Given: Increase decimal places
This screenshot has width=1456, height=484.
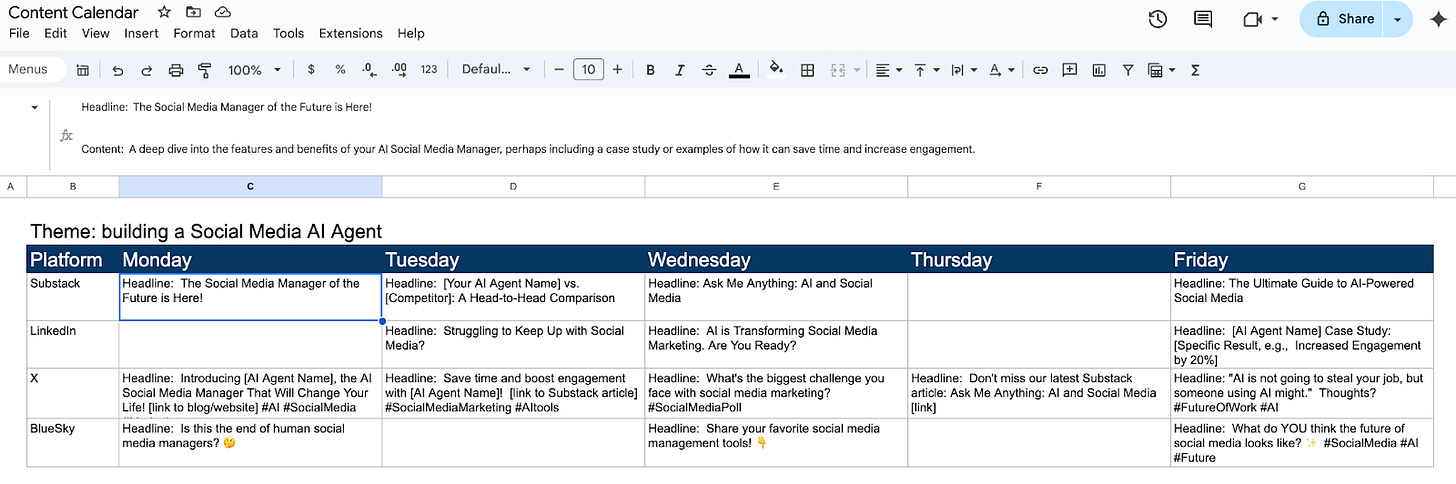Looking at the screenshot, I should coord(399,70).
